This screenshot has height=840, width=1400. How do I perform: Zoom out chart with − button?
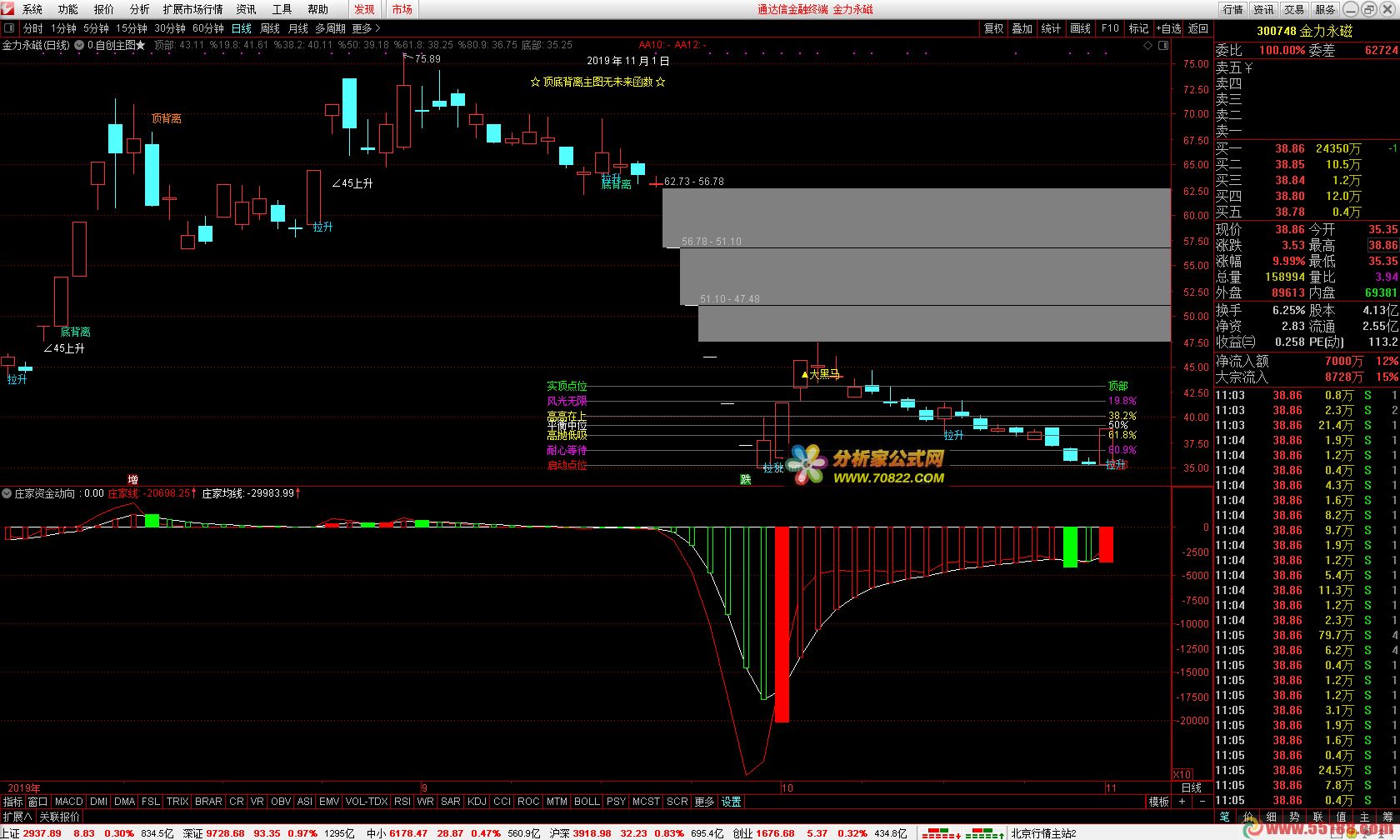point(1202,802)
